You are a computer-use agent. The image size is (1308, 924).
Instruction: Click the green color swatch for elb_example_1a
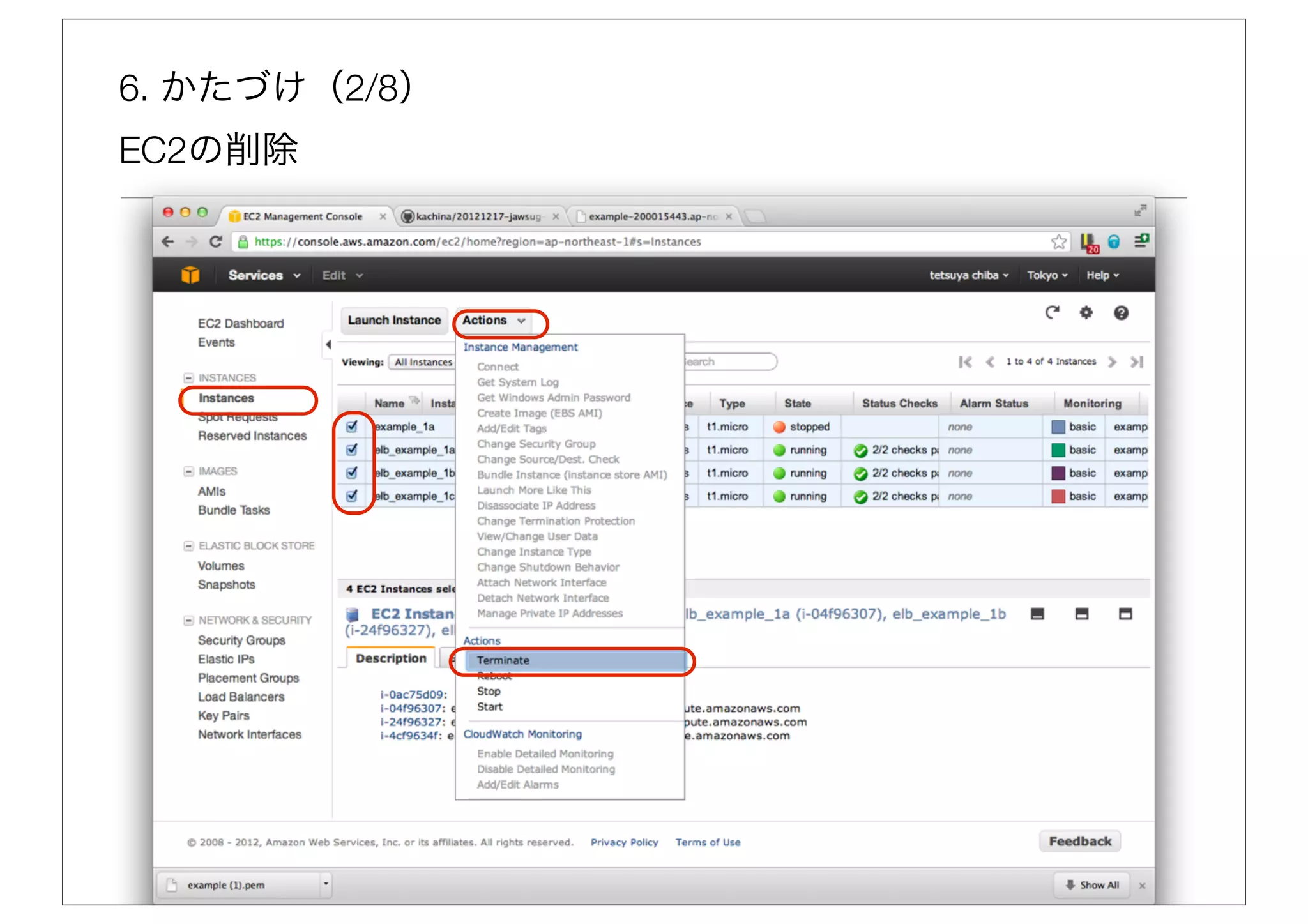[1058, 450]
